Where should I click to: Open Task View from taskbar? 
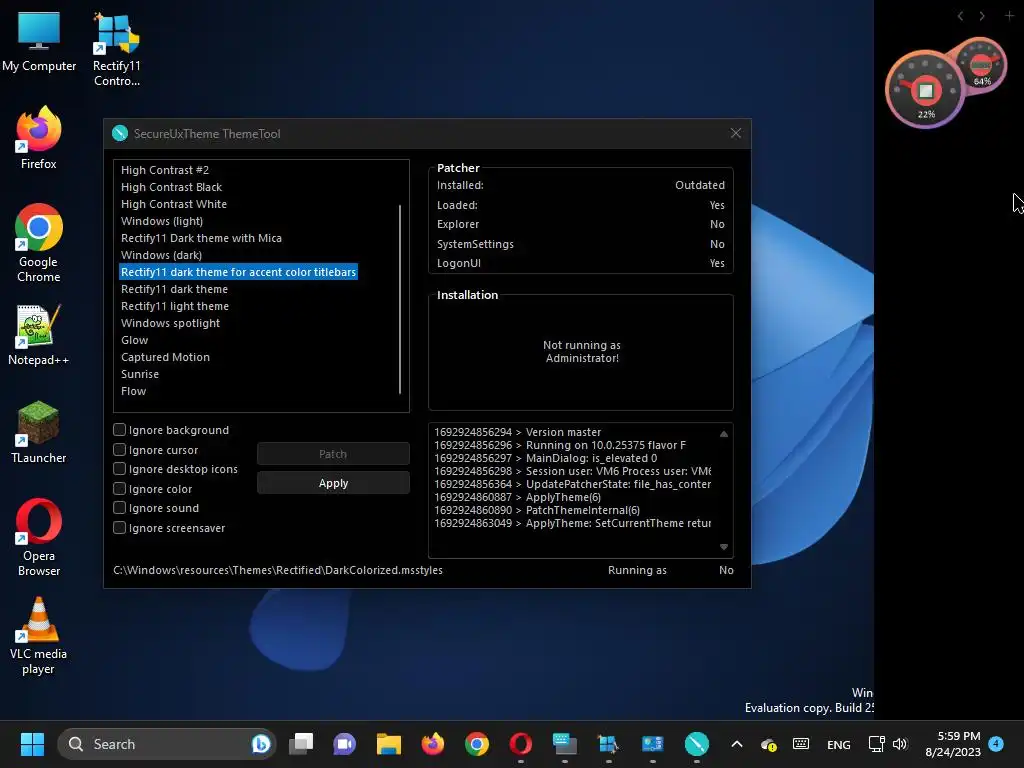[x=301, y=744]
